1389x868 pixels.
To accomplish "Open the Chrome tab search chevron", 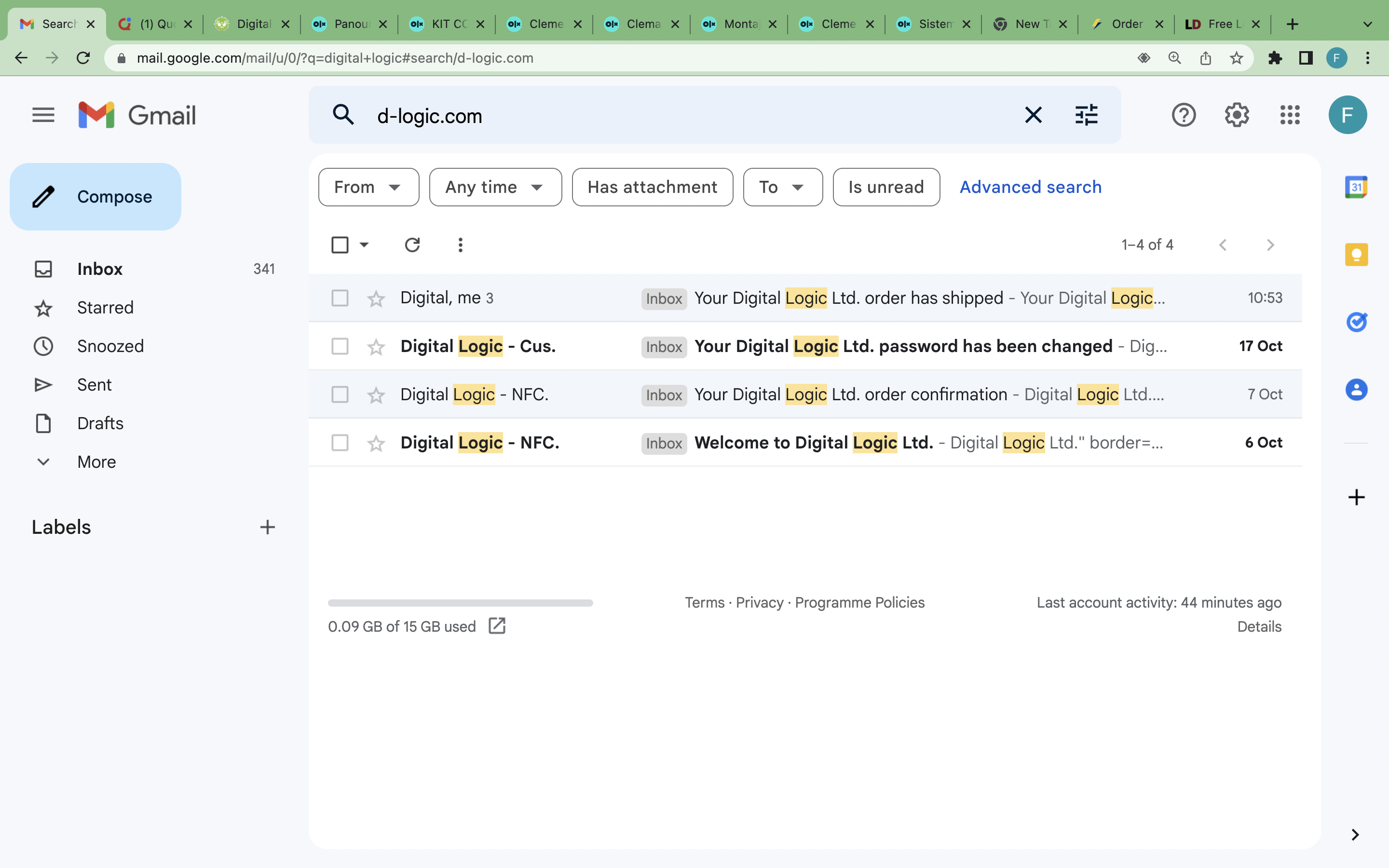I will click(x=1368, y=24).
